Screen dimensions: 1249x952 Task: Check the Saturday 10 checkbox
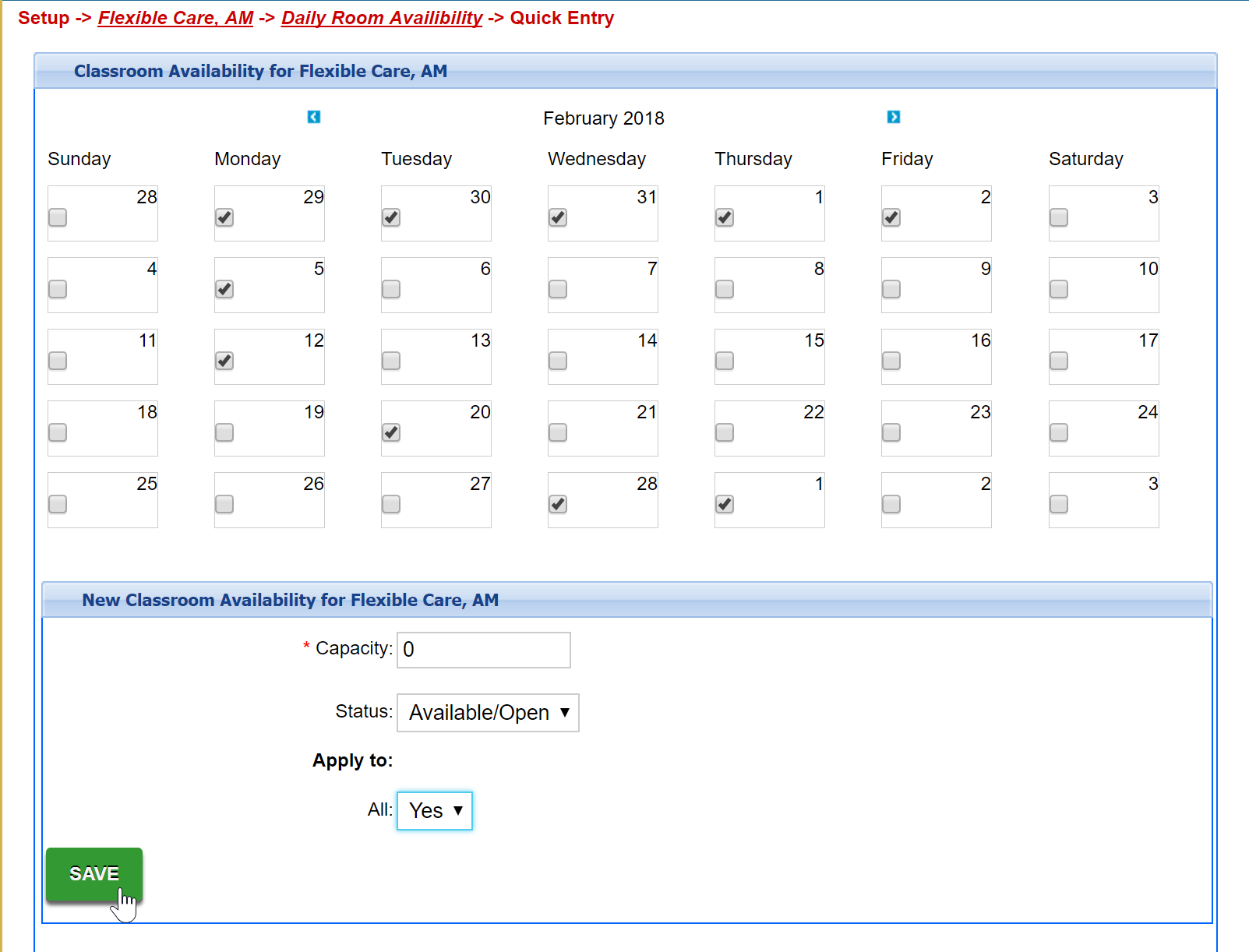[x=1059, y=289]
